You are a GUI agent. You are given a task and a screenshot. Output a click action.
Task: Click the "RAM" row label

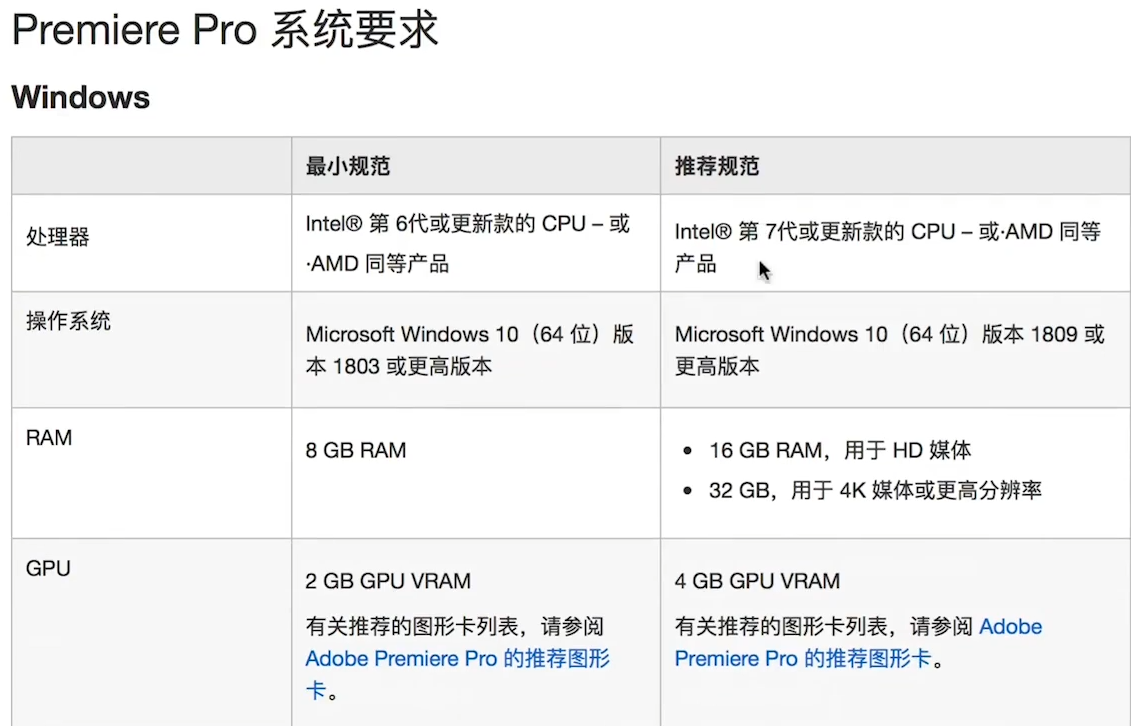click(x=49, y=438)
